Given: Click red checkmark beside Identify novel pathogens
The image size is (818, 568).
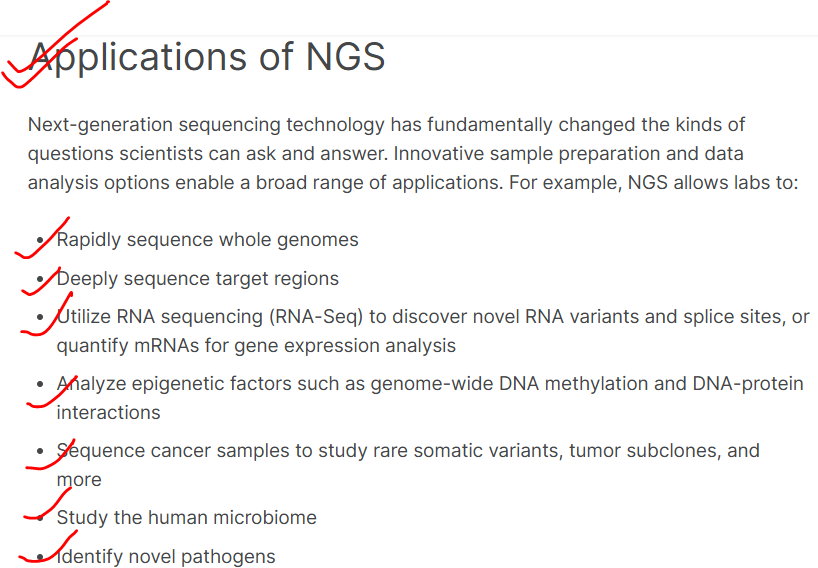Looking at the screenshot, I should pos(48,547).
